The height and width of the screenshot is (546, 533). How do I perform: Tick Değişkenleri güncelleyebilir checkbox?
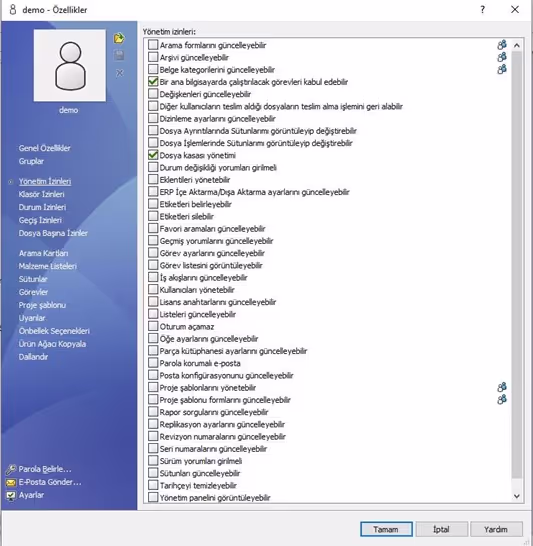point(153,94)
